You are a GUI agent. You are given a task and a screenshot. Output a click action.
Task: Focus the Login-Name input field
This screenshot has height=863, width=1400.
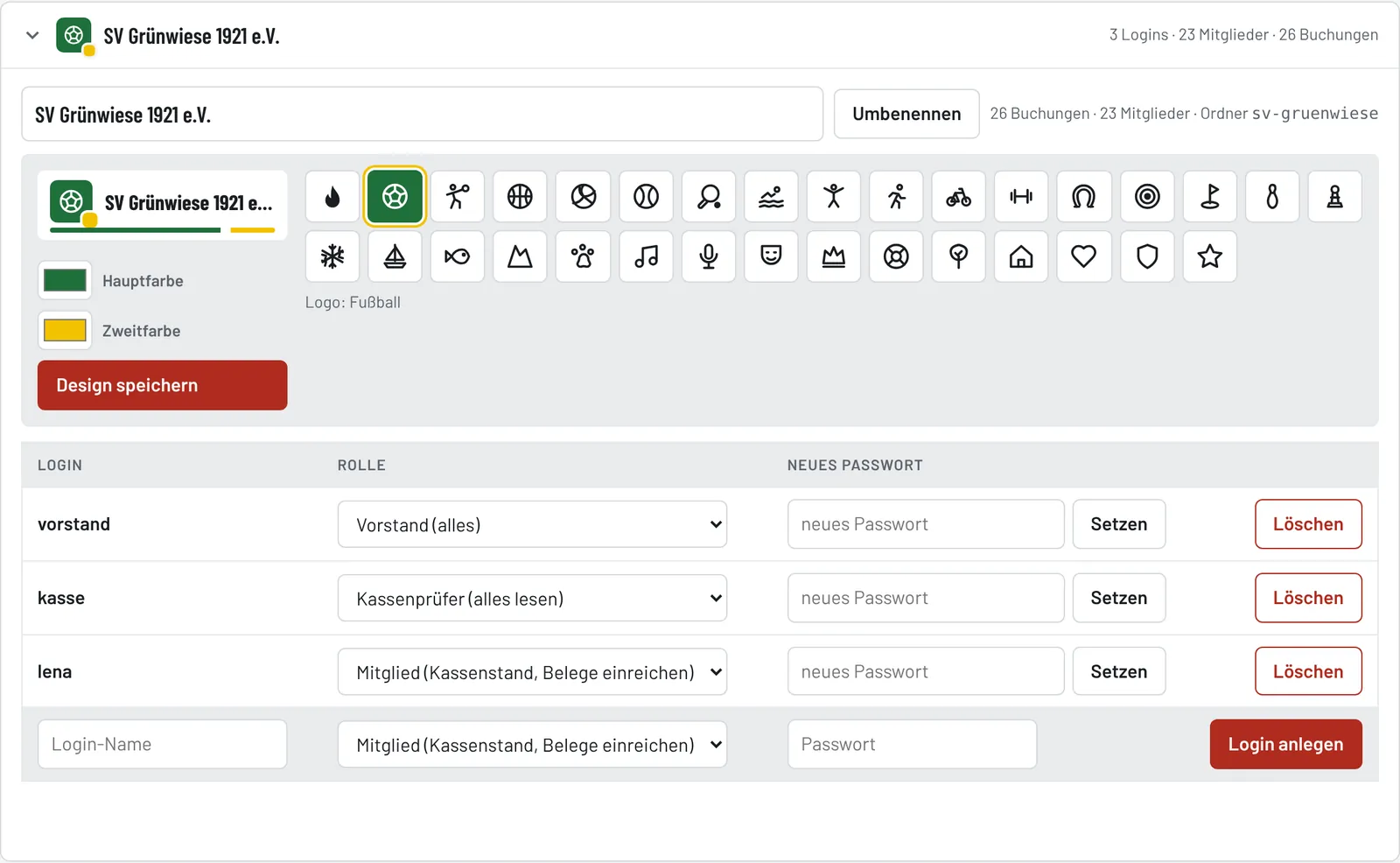(x=162, y=744)
